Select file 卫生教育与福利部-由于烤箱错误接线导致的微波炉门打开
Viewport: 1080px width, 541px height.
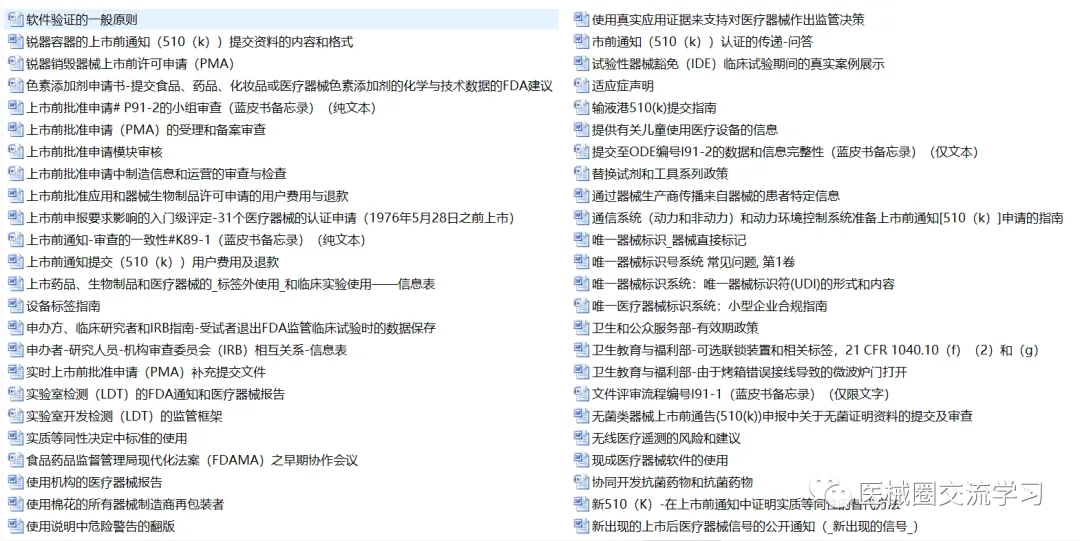coord(750,373)
